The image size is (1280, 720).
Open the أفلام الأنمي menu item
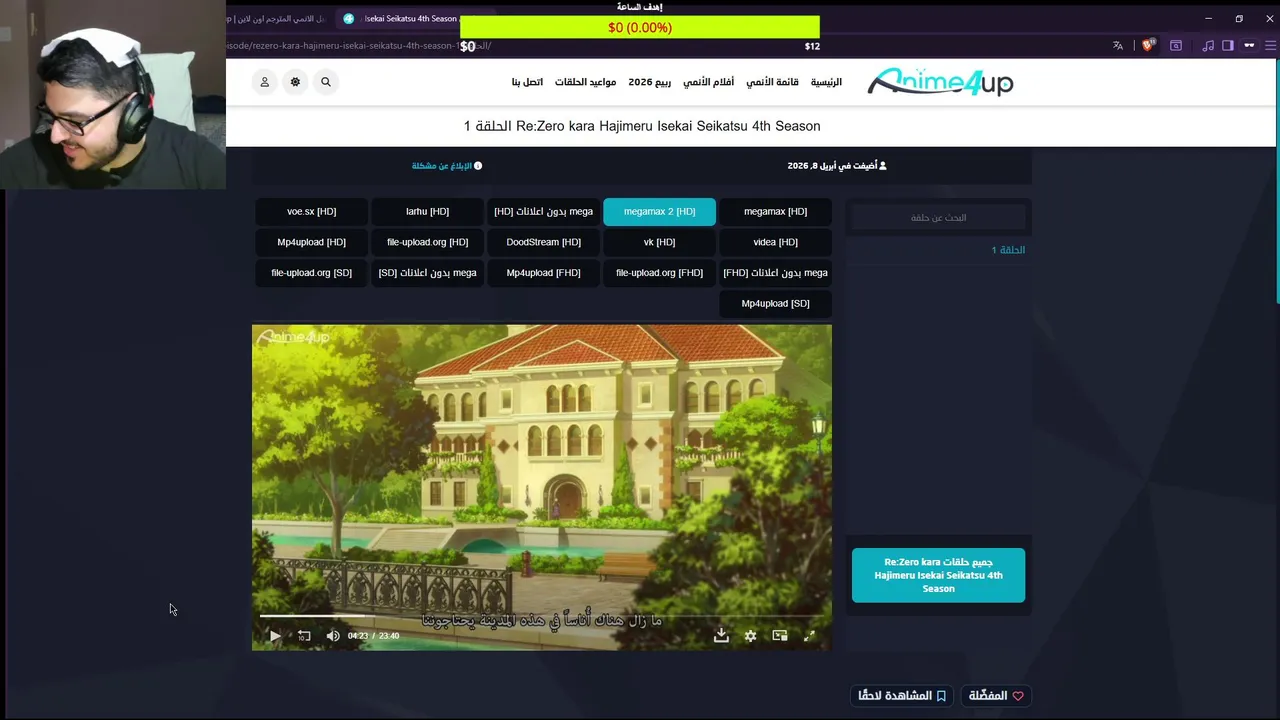click(x=708, y=82)
